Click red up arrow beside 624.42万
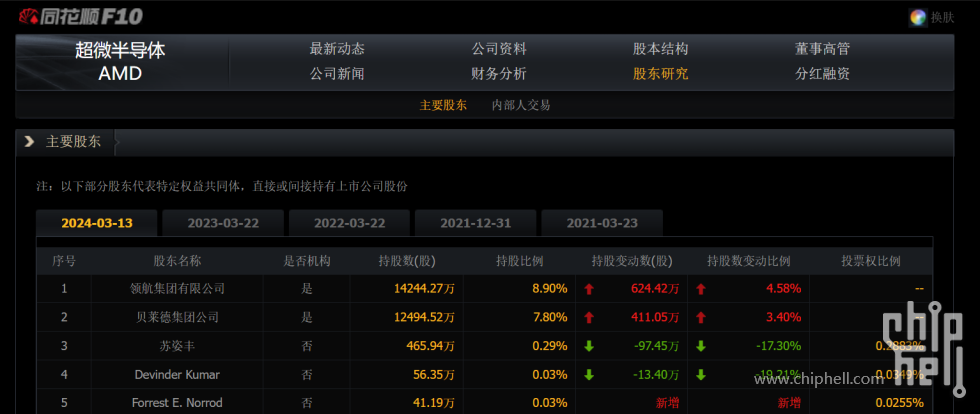Image resolution: width=980 pixels, height=414 pixels. (588, 289)
